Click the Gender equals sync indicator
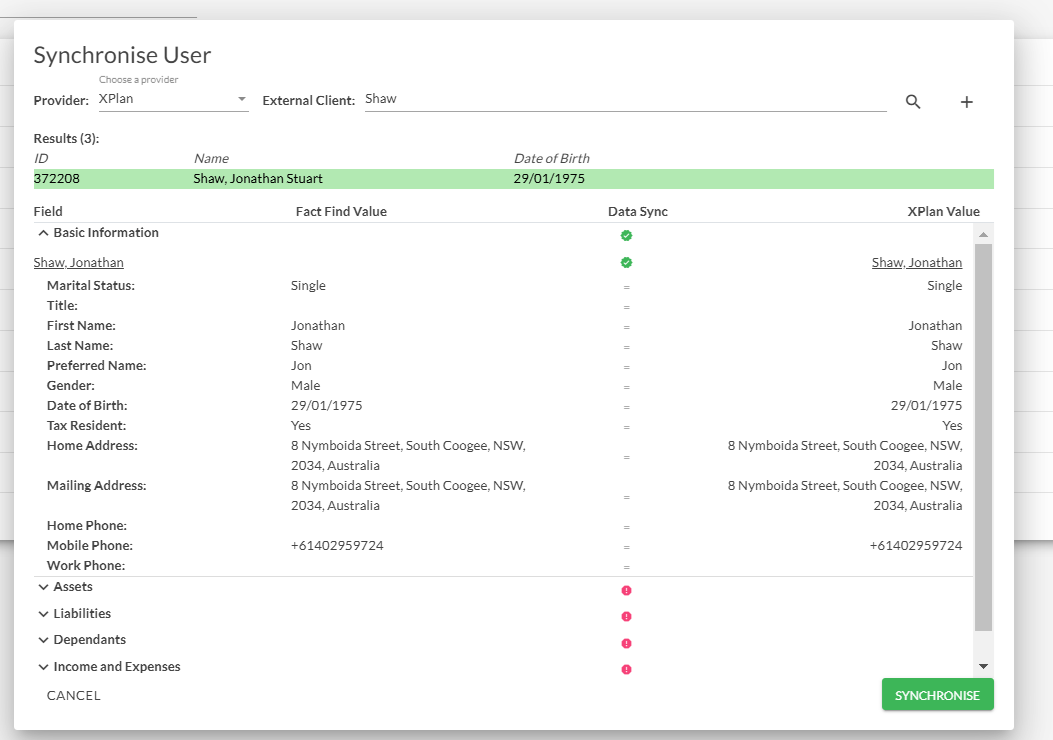 626,387
